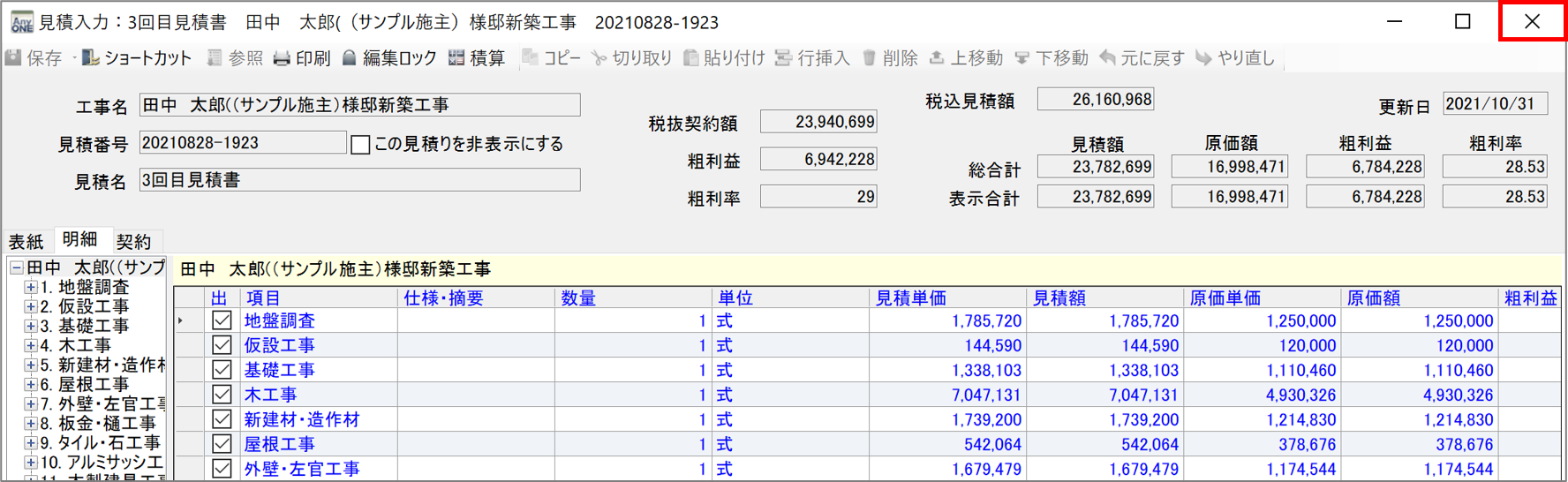
Task: Click the 見積名 input field
Action: coord(359,180)
